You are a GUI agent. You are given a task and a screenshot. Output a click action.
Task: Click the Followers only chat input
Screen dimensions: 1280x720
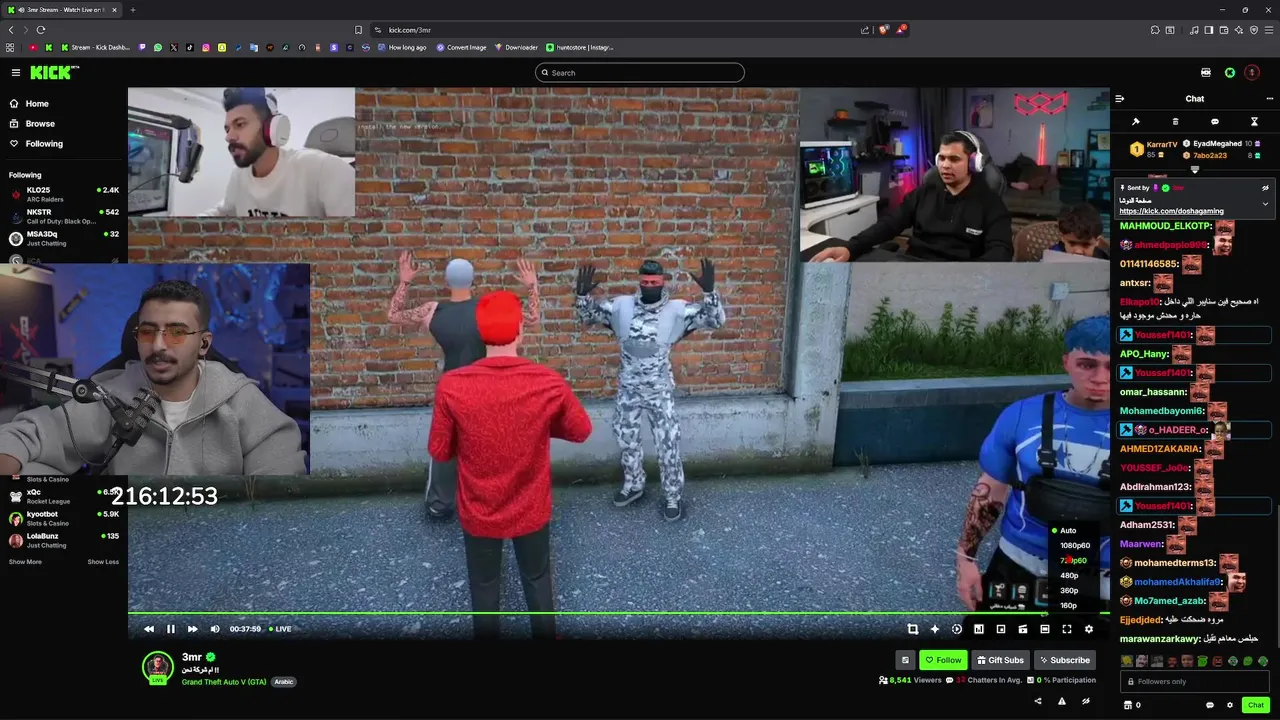[1194, 681]
